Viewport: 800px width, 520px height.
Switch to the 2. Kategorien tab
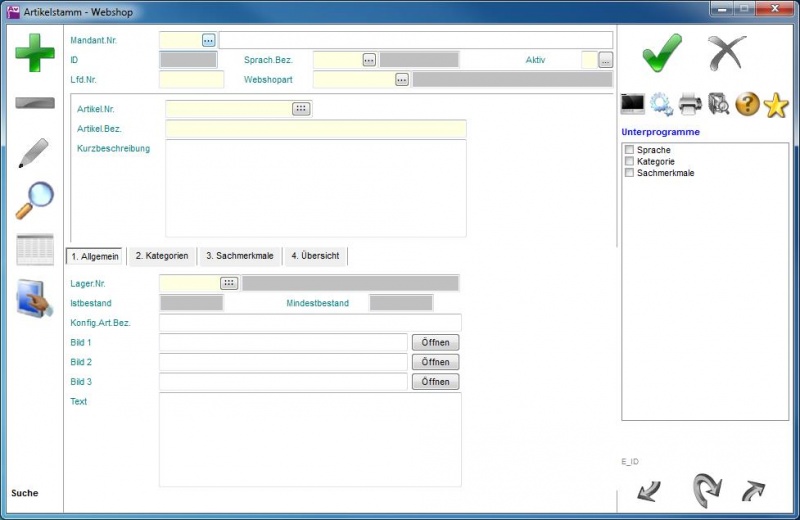(x=161, y=256)
